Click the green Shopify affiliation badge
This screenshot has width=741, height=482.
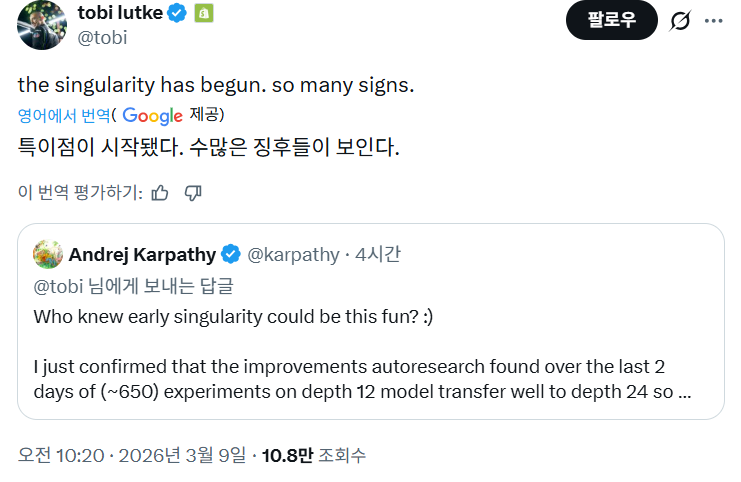[203, 14]
